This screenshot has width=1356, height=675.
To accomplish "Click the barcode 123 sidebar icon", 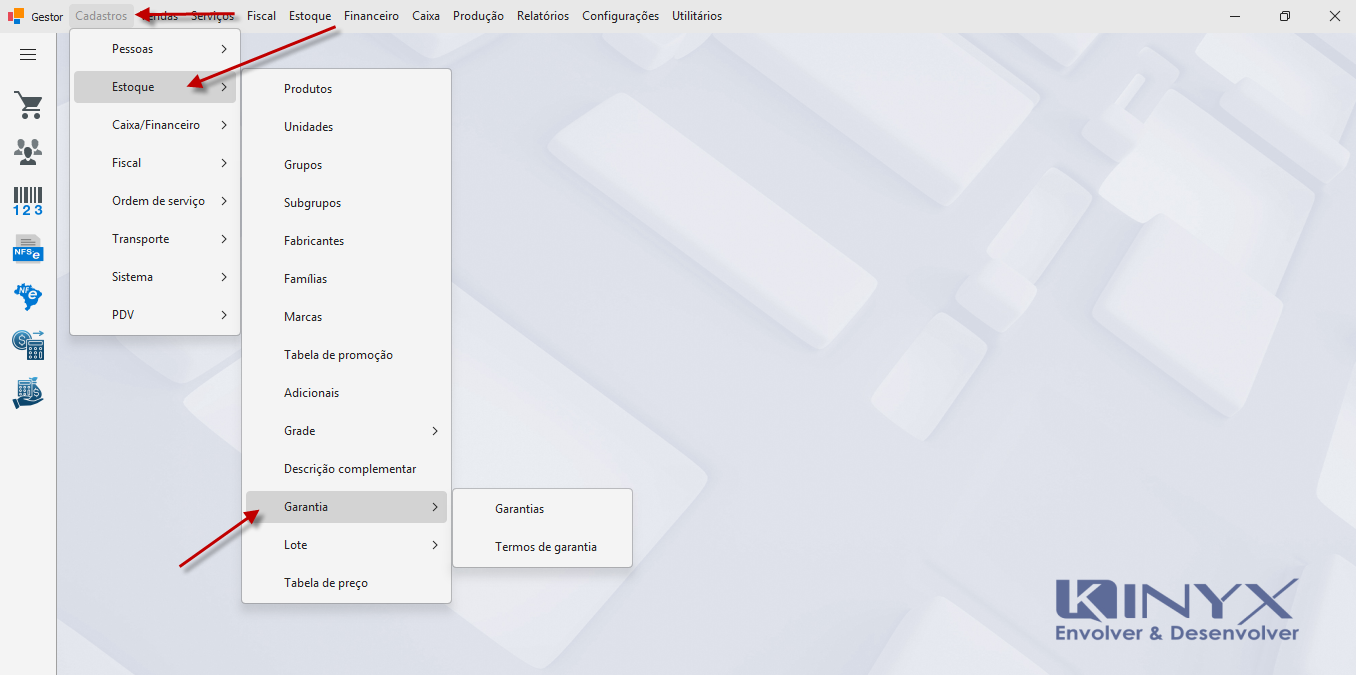I will [x=28, y=201].
